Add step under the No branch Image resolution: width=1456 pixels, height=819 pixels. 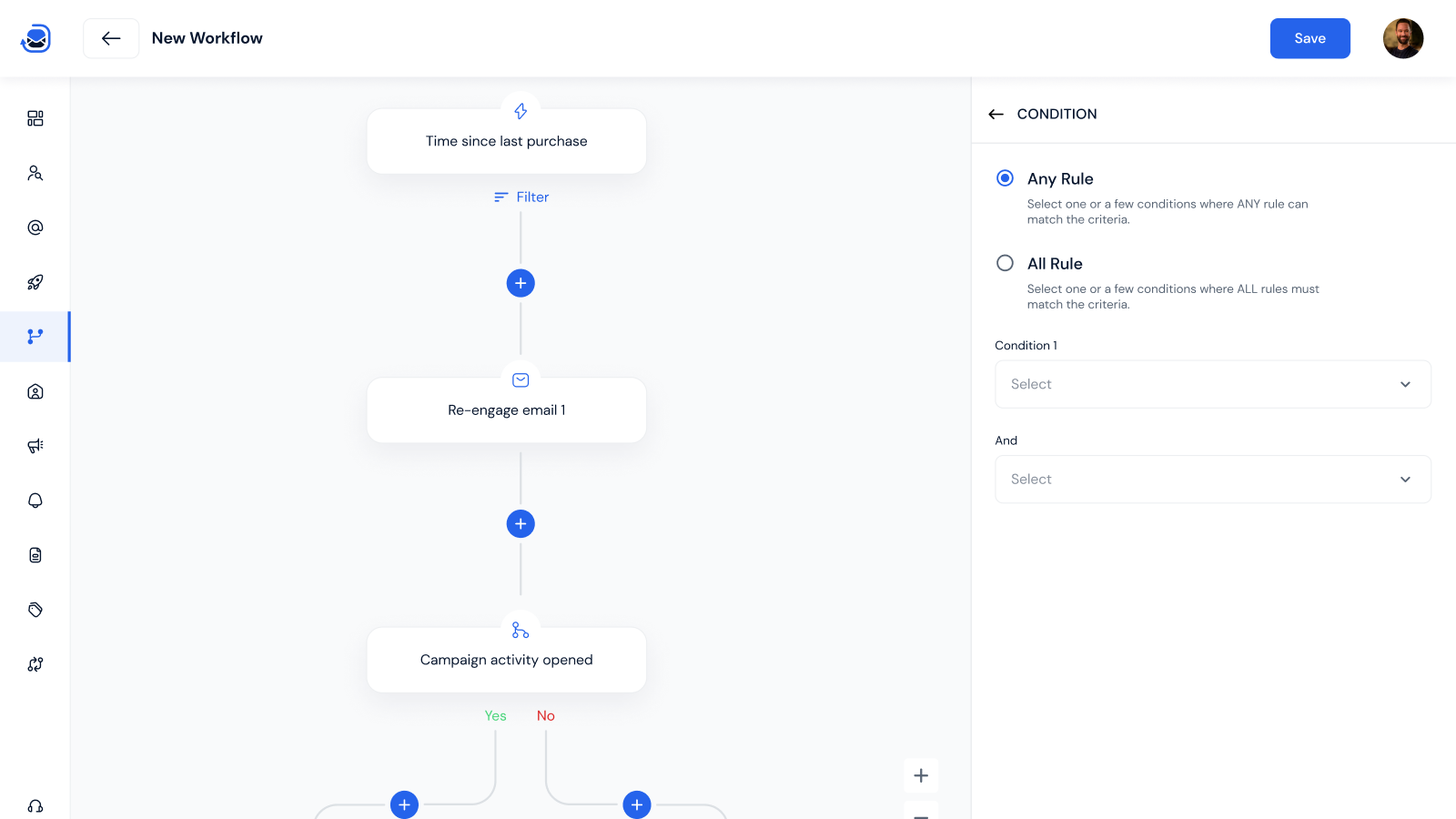pos(637,804)
